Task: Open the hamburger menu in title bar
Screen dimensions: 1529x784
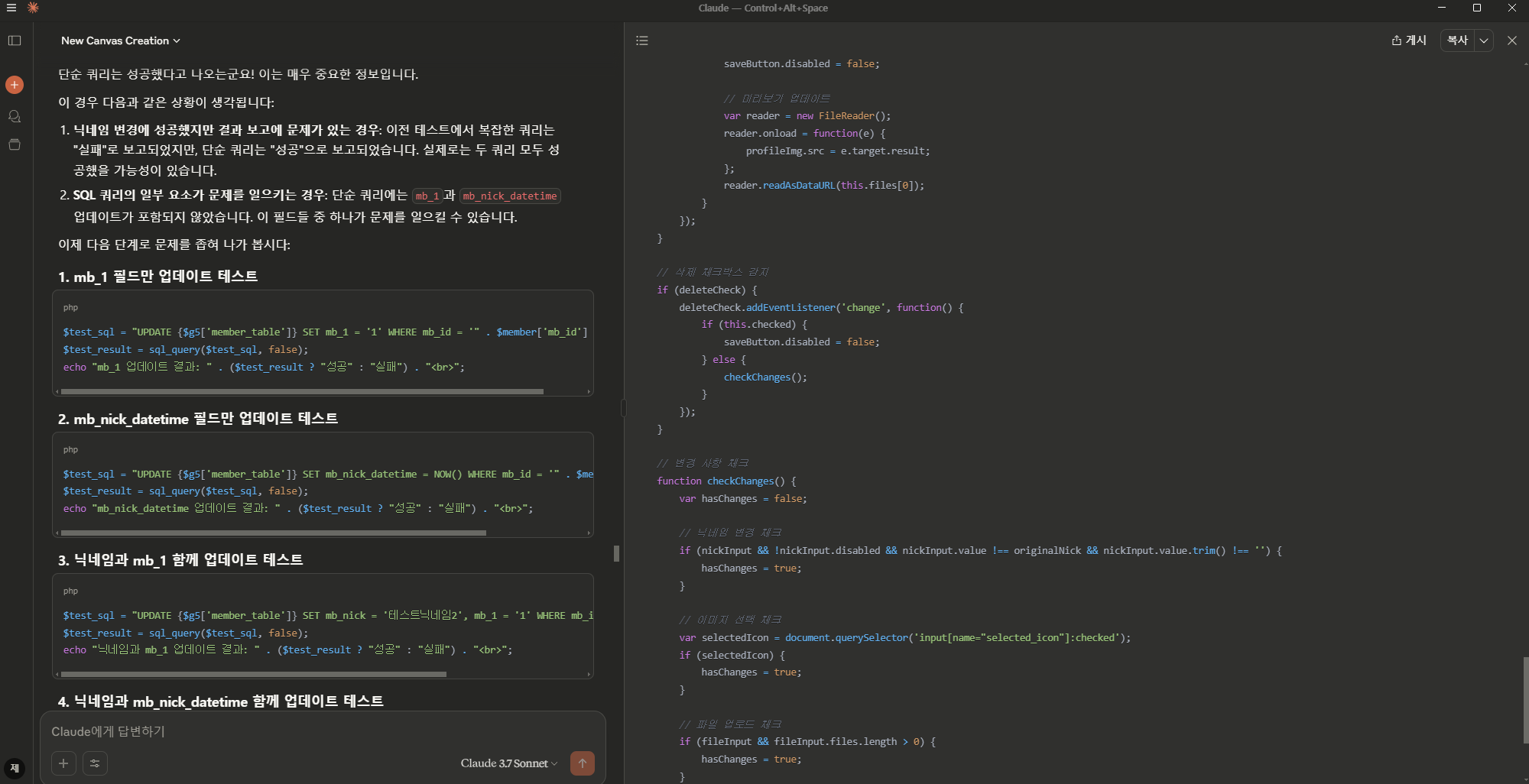Action: coord(11,8)
